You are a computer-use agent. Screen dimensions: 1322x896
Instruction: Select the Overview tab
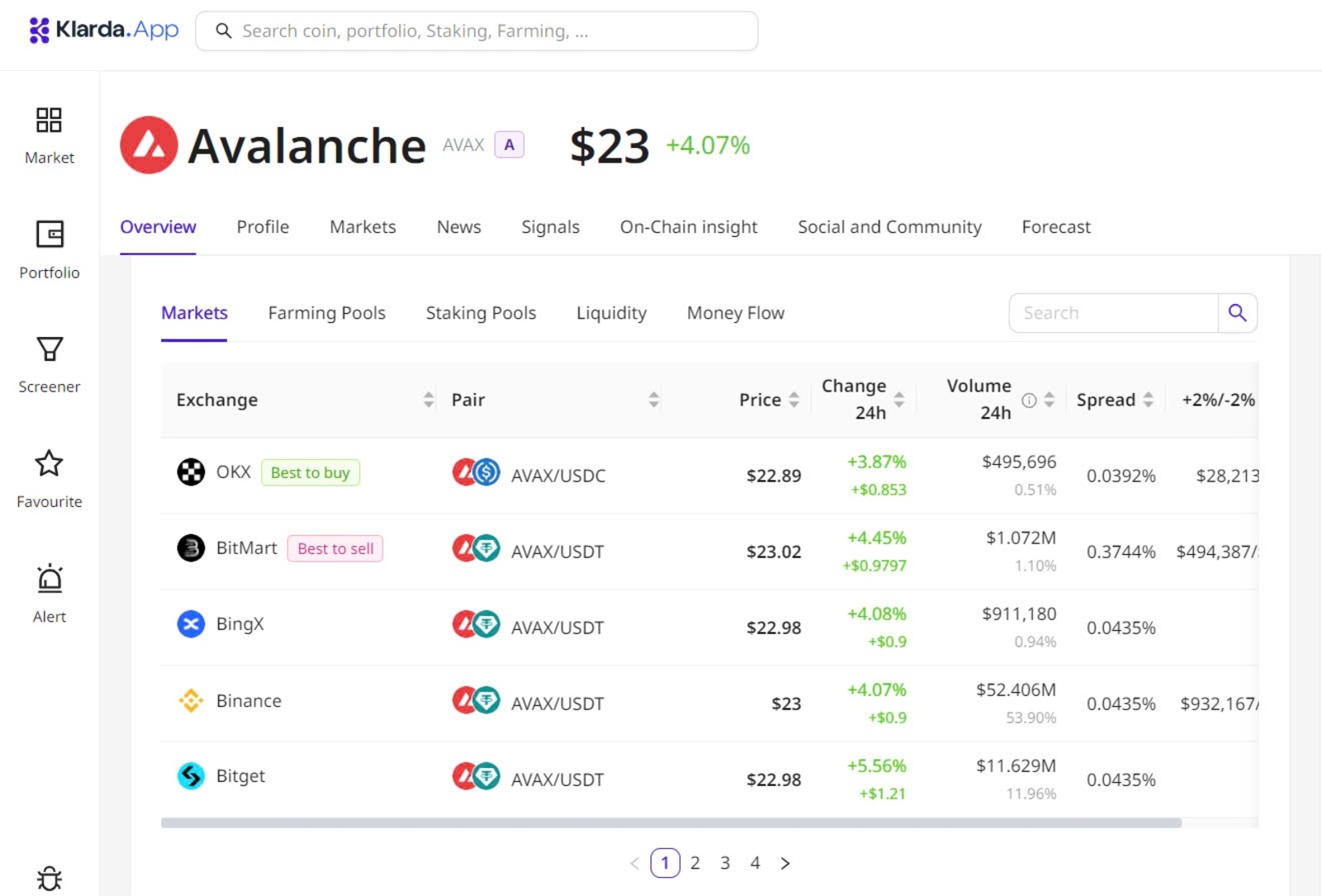158,227
